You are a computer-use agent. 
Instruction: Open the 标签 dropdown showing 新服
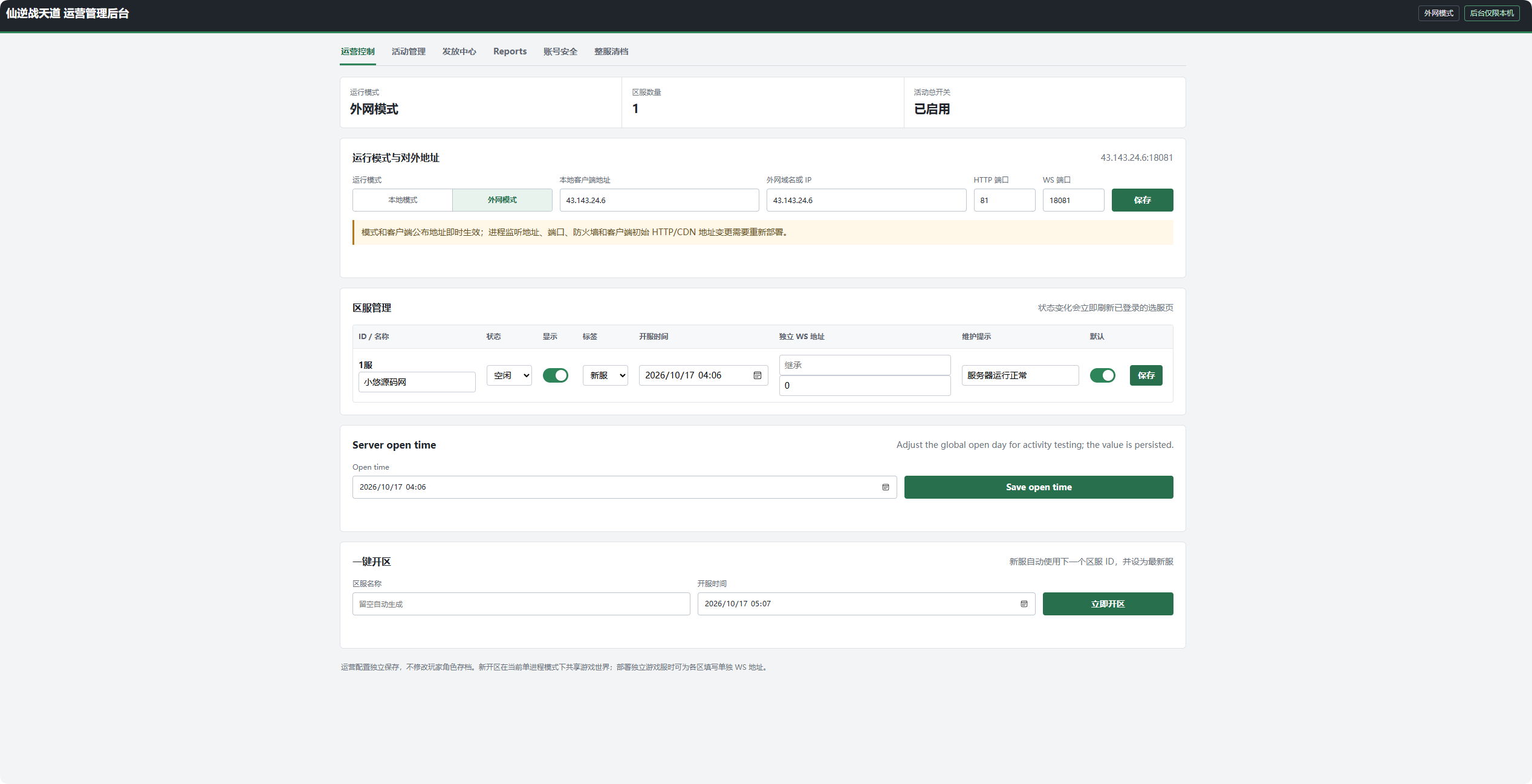coord(605,375)
